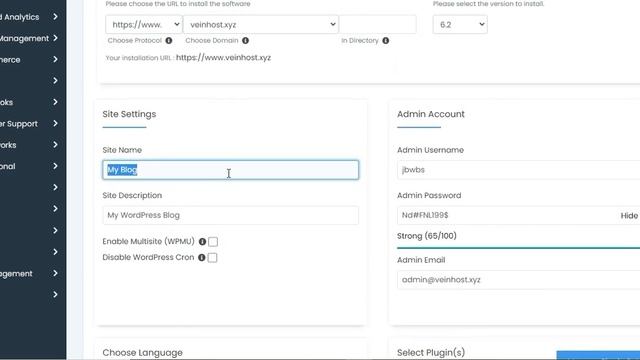Click the Site Settings heading

click(x=129, y=114)
